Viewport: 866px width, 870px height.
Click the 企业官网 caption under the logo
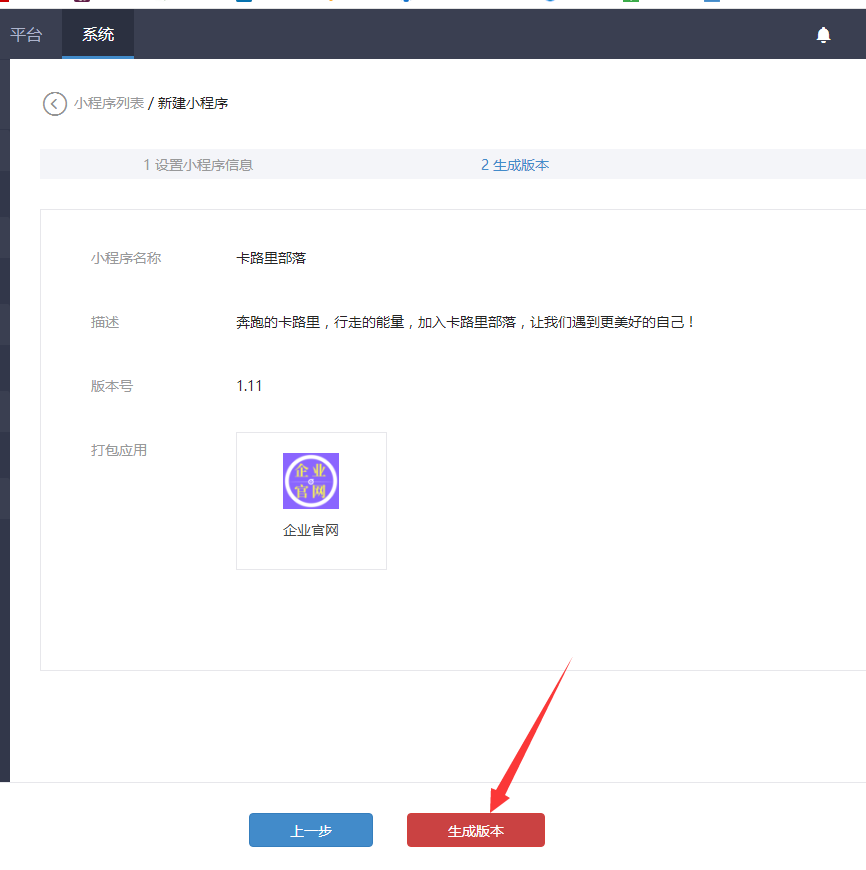tap(311, 530)
